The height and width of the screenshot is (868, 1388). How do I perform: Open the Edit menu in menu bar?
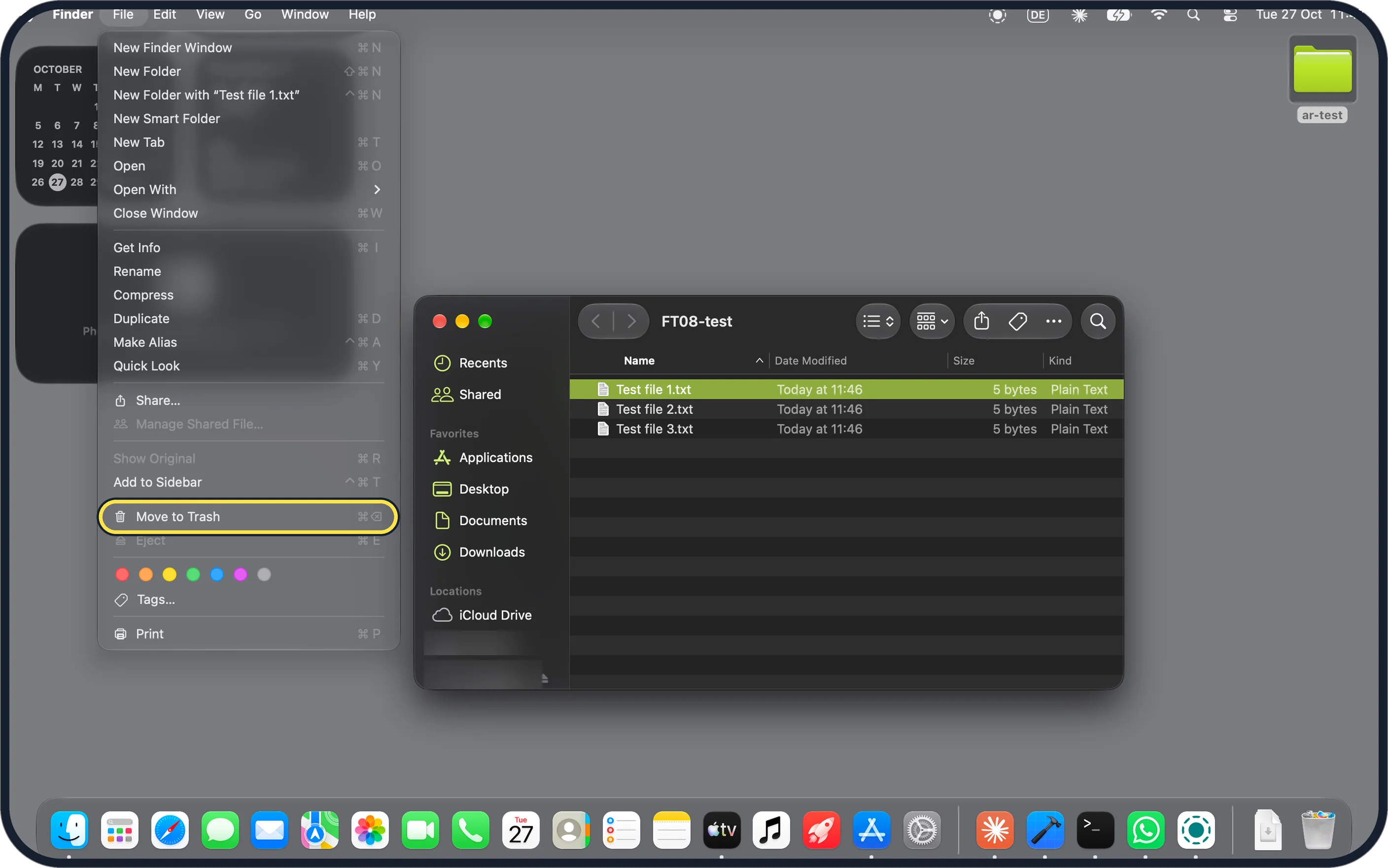(164, 14)
